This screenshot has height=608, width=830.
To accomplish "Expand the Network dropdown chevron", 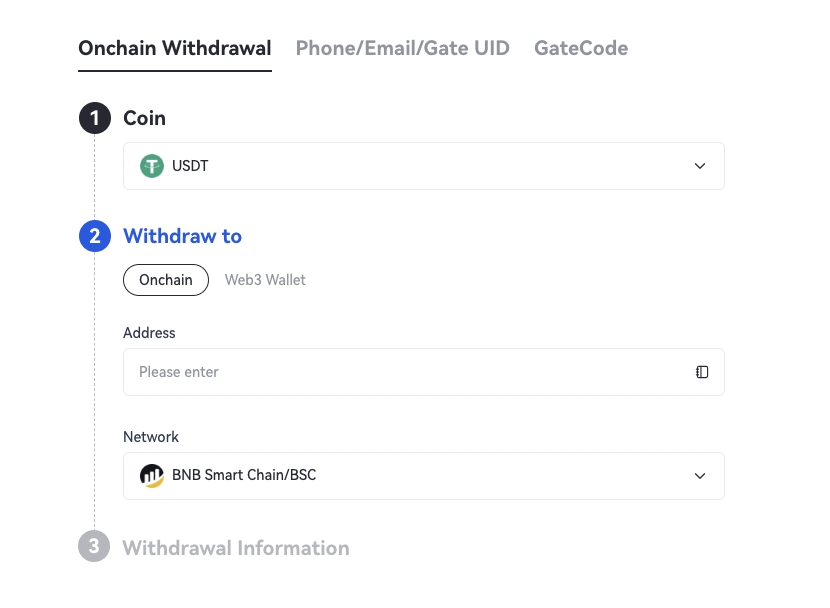I will 700,476.
